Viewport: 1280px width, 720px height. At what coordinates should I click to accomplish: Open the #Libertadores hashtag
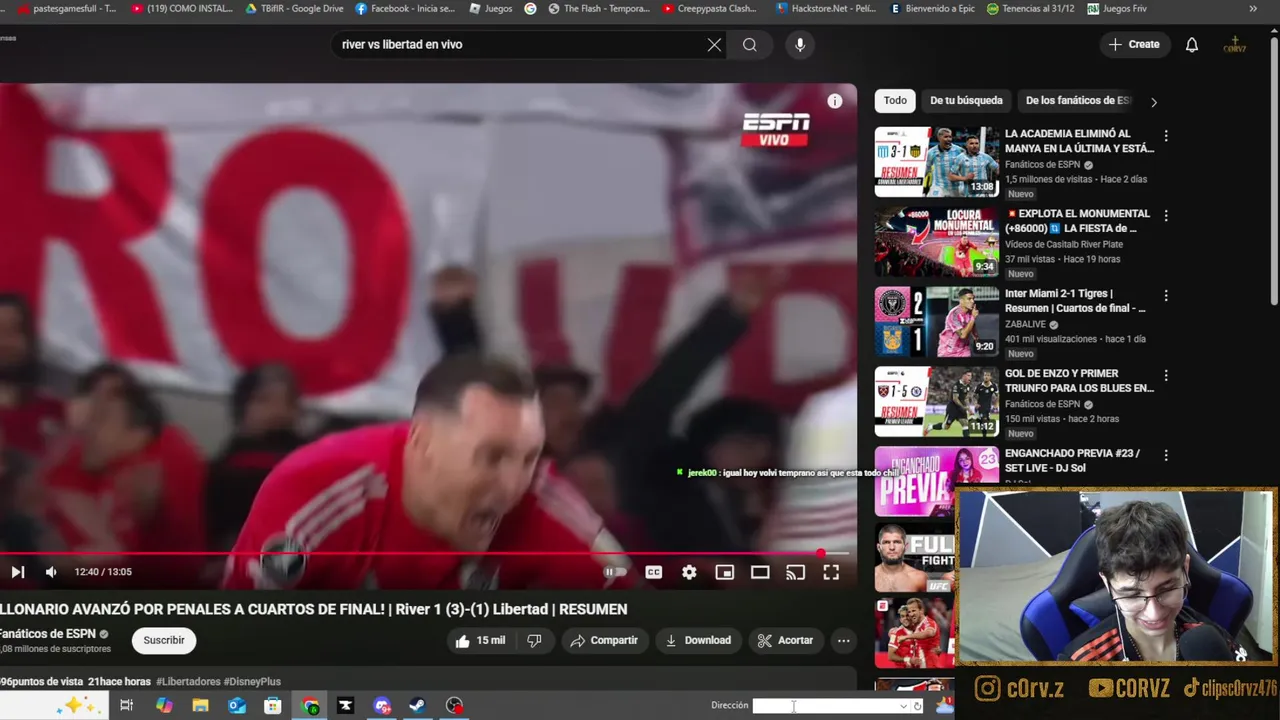pyautogui.click(x=188, y=682)
